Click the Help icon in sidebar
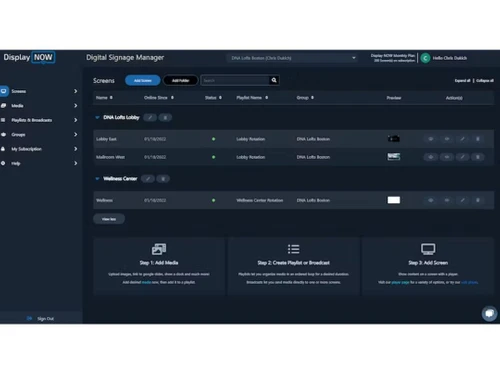 pyautogui.click(x=3, y=163)
